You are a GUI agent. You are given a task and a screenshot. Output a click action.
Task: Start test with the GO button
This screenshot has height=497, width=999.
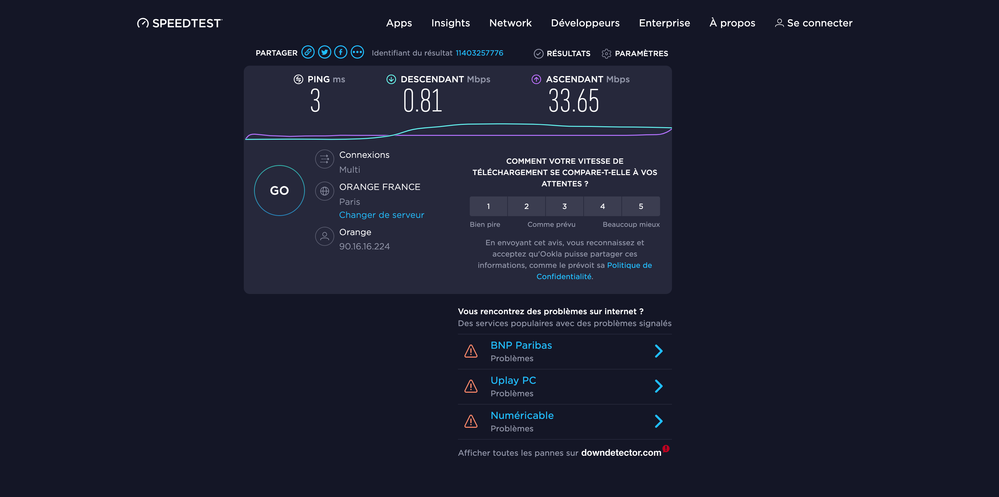(279, 191)
